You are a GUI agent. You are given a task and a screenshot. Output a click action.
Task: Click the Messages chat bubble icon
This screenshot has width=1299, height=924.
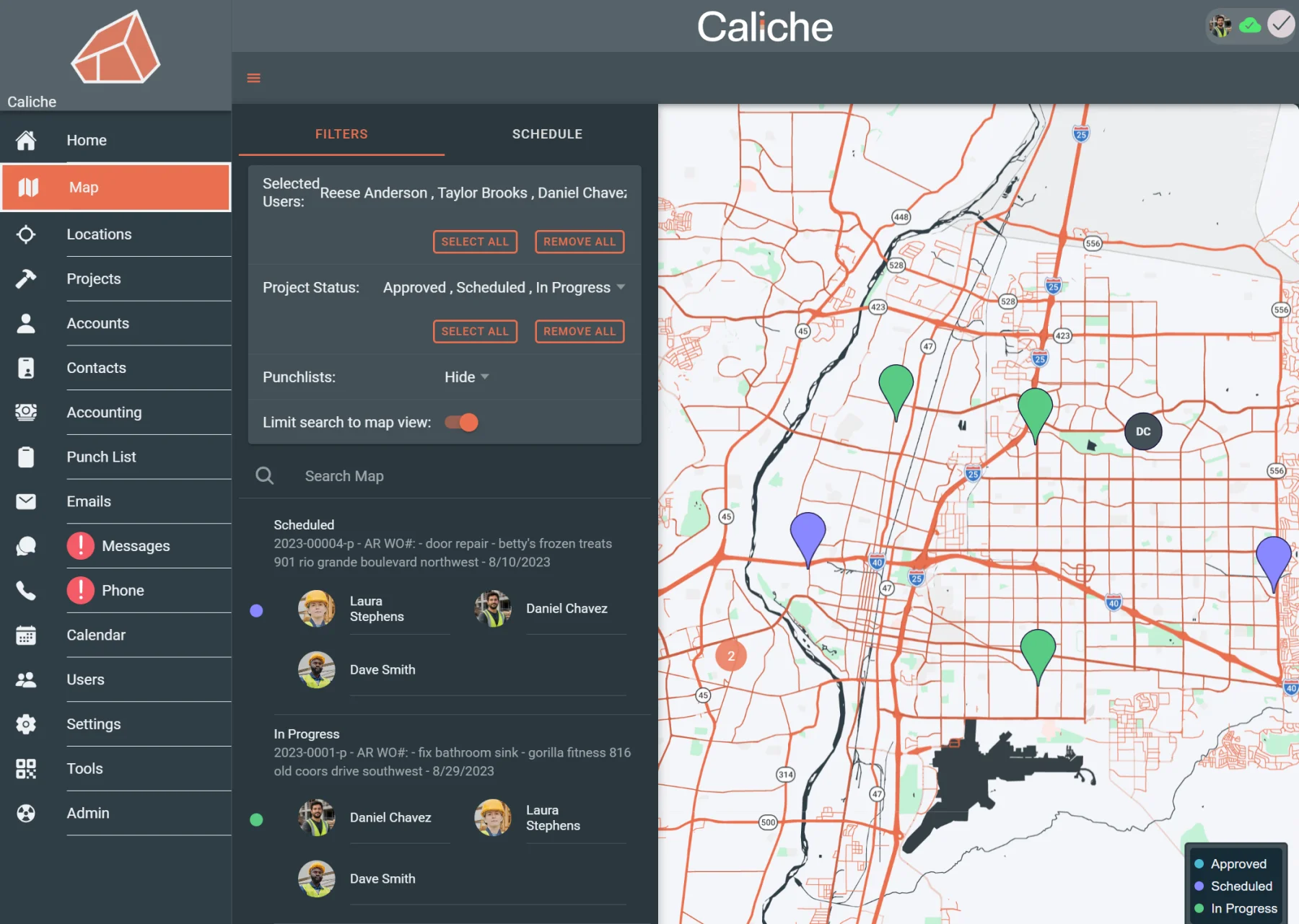26,546
